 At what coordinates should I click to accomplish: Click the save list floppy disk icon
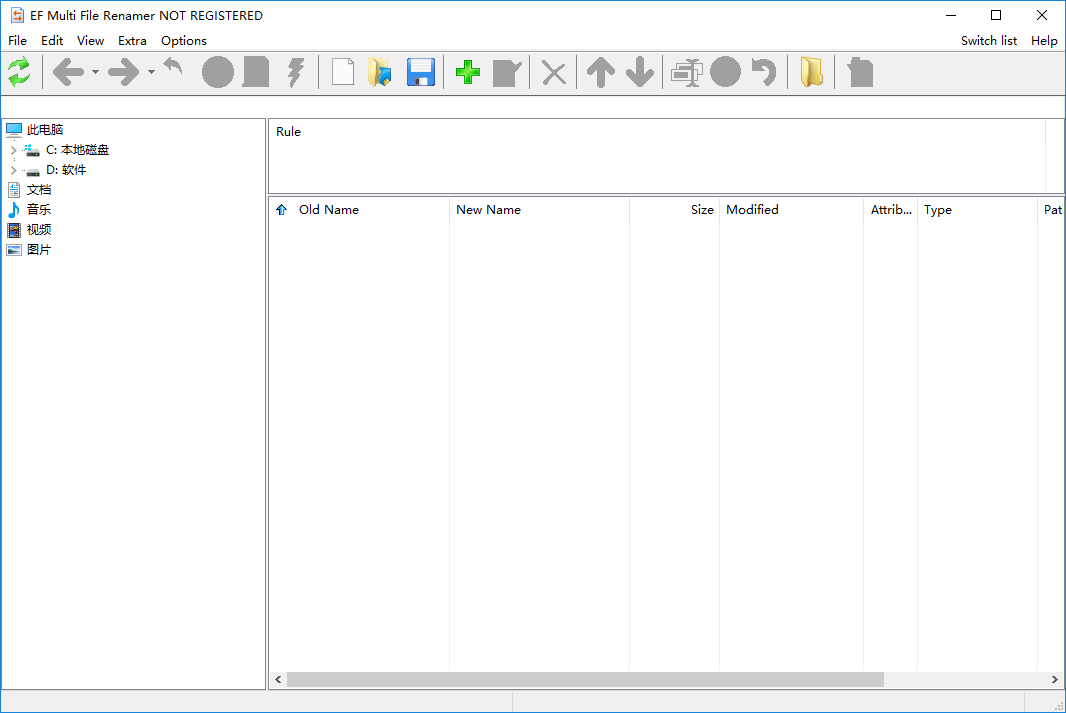[420, 71]
